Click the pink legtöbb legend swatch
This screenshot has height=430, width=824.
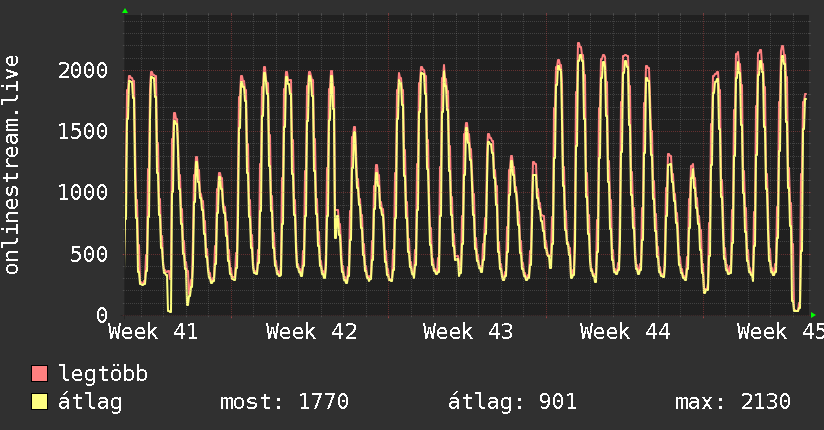pyautogui.click(x=39, y=373)
